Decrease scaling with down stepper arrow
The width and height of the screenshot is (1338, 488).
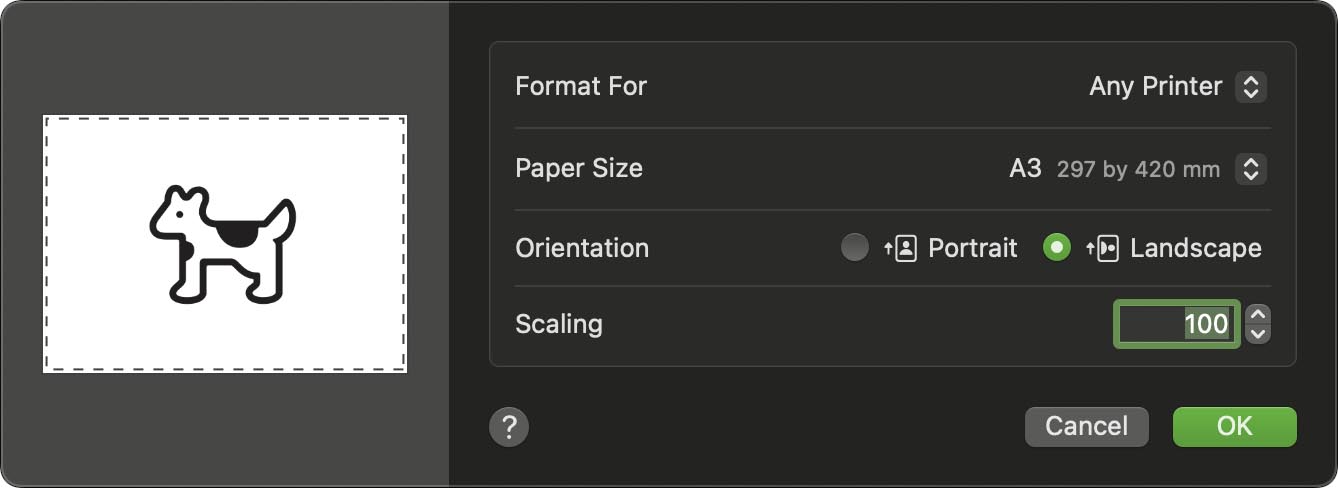point(1259,334)
